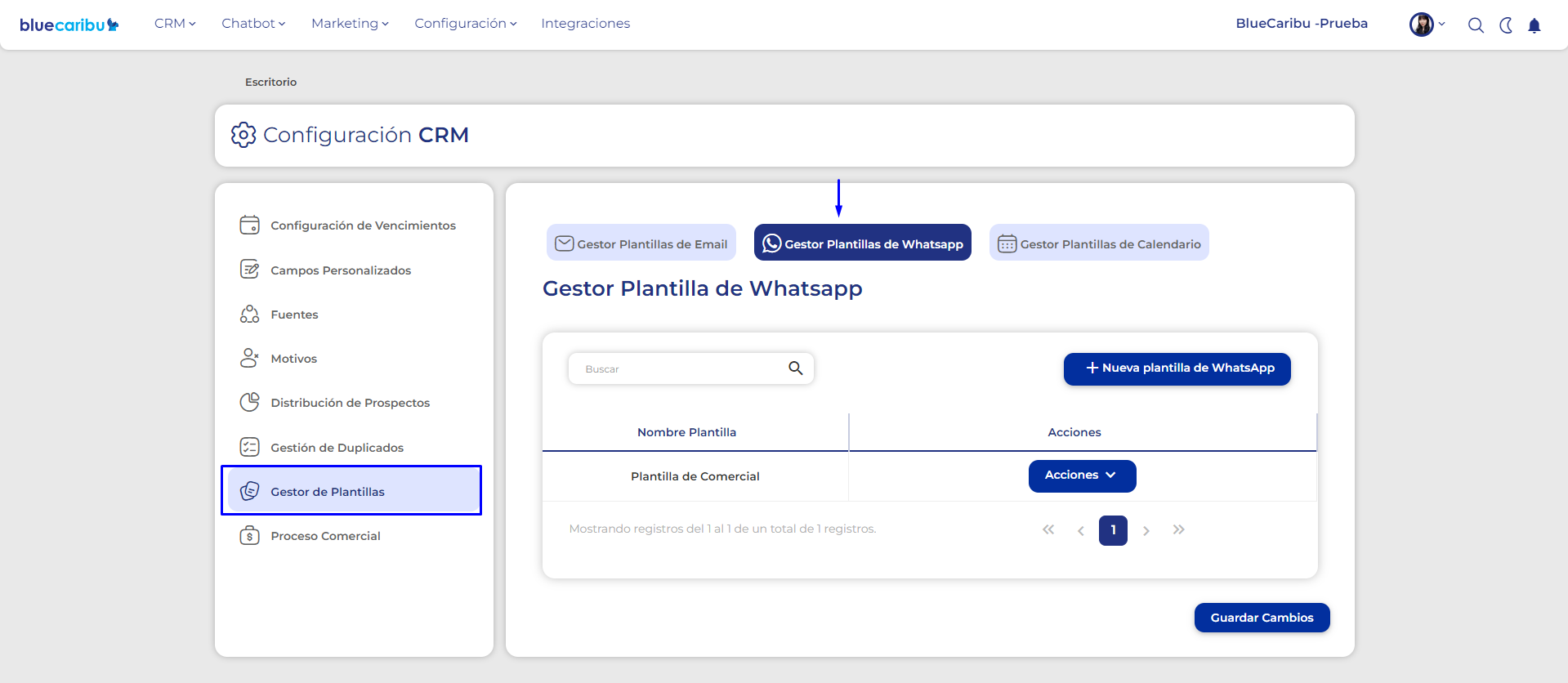Click the Gestor de Plantillas icon

pos(250,491)
